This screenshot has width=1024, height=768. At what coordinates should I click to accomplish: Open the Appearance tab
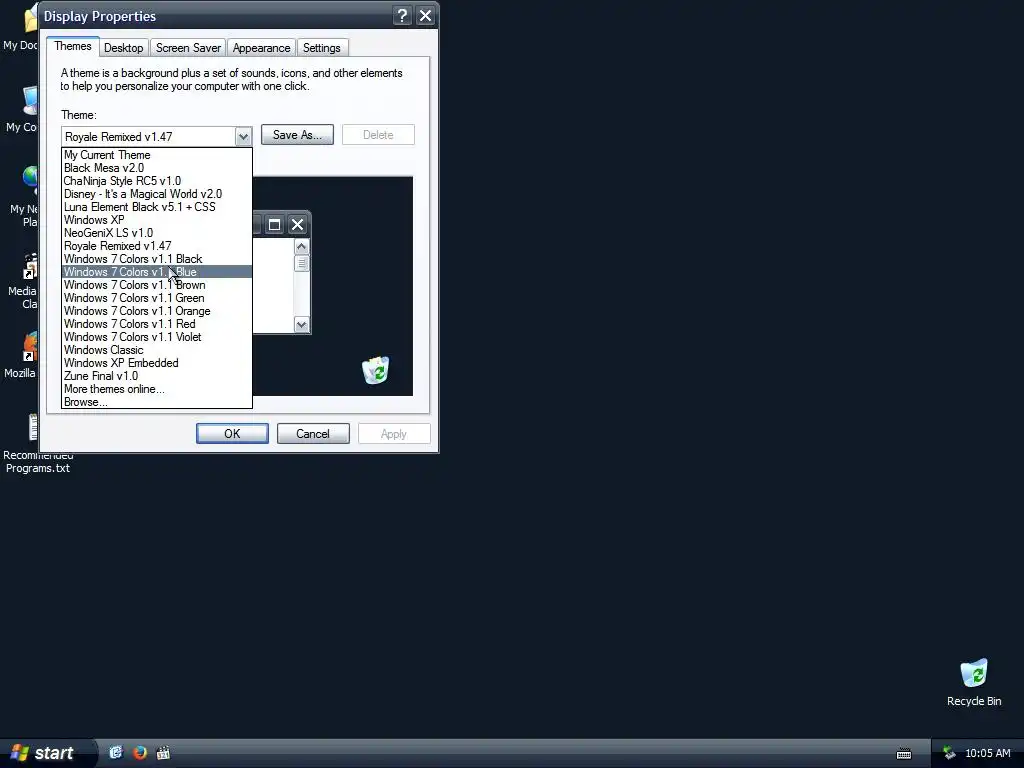[261, 48]
